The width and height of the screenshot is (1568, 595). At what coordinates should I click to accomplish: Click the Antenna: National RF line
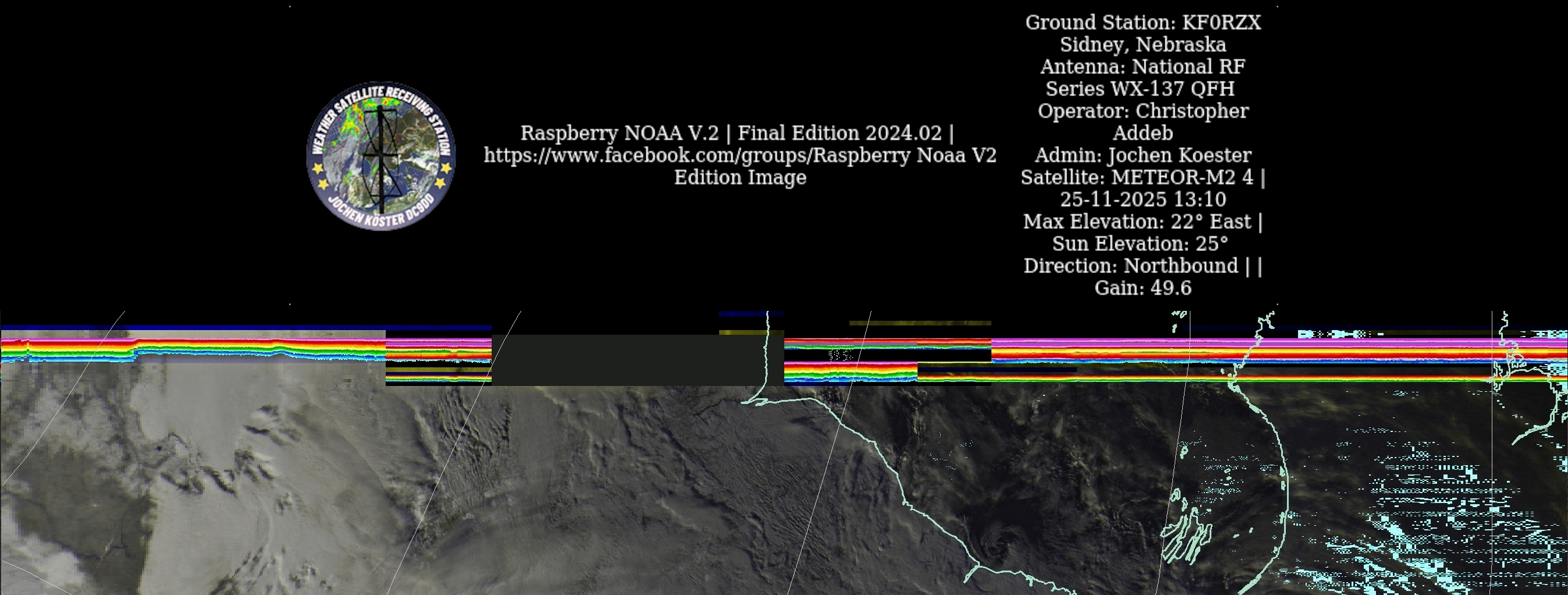[1143, 66]
